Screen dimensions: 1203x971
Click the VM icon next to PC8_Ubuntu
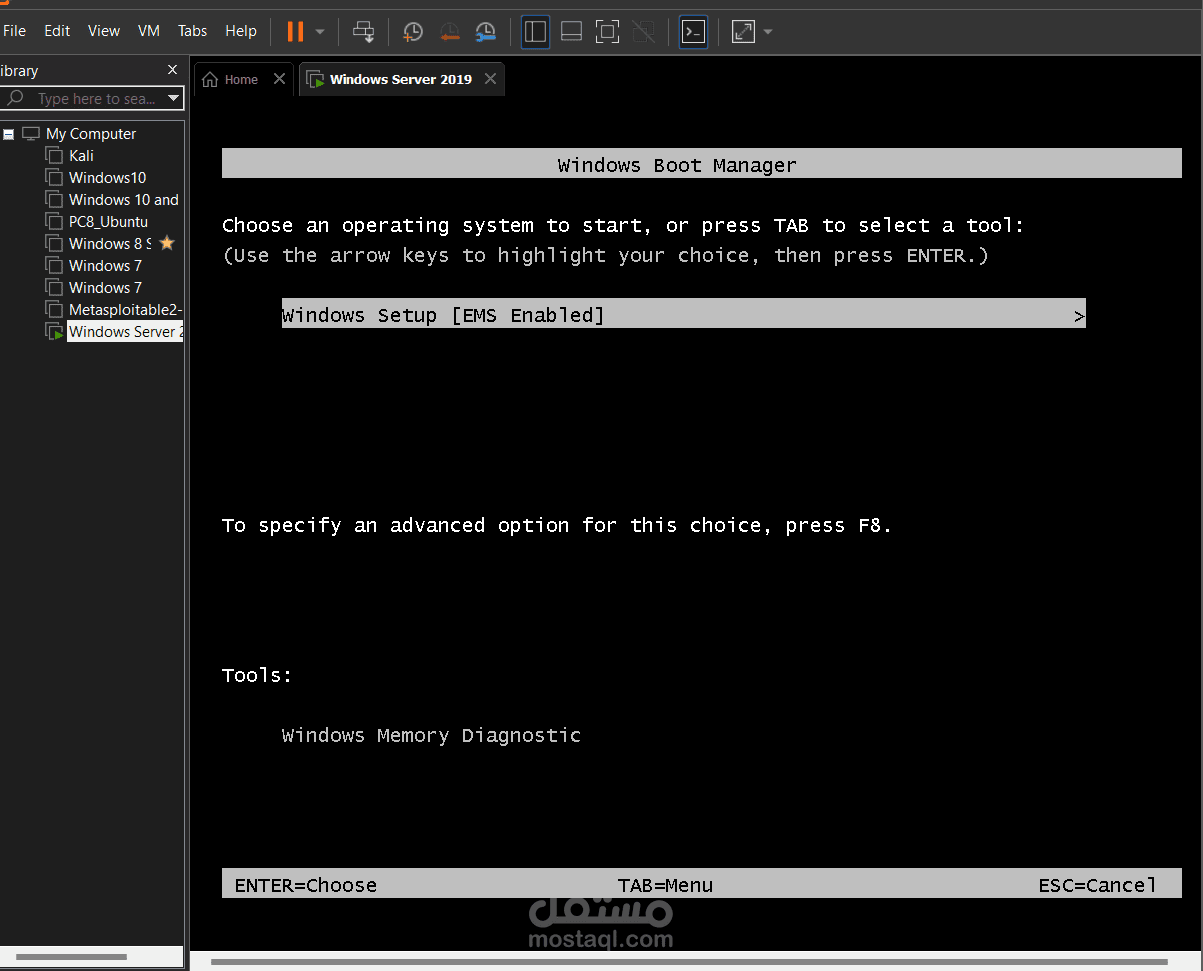(x=54, y=221)
